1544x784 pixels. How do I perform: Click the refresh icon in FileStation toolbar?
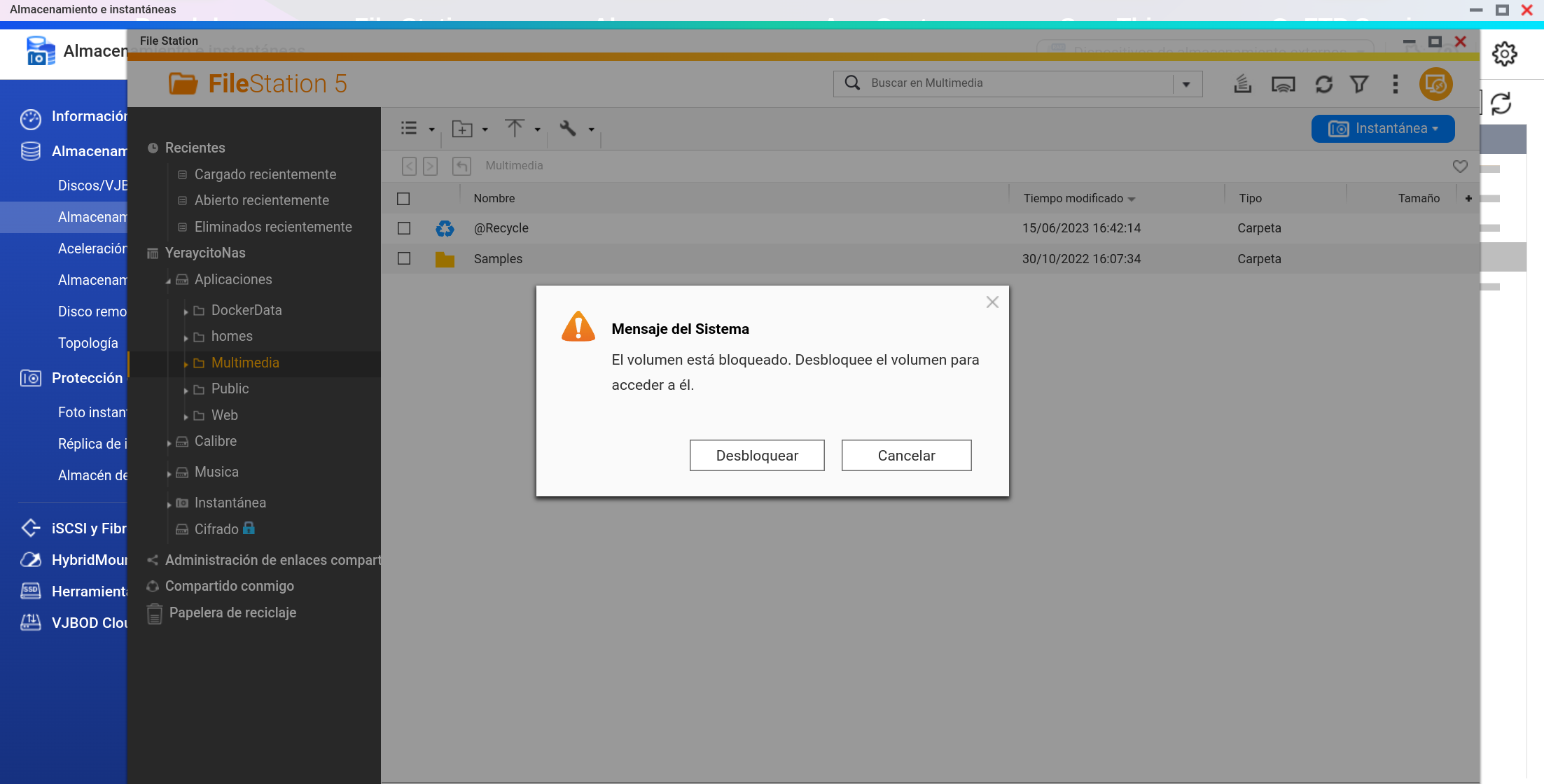point(1323,85)
